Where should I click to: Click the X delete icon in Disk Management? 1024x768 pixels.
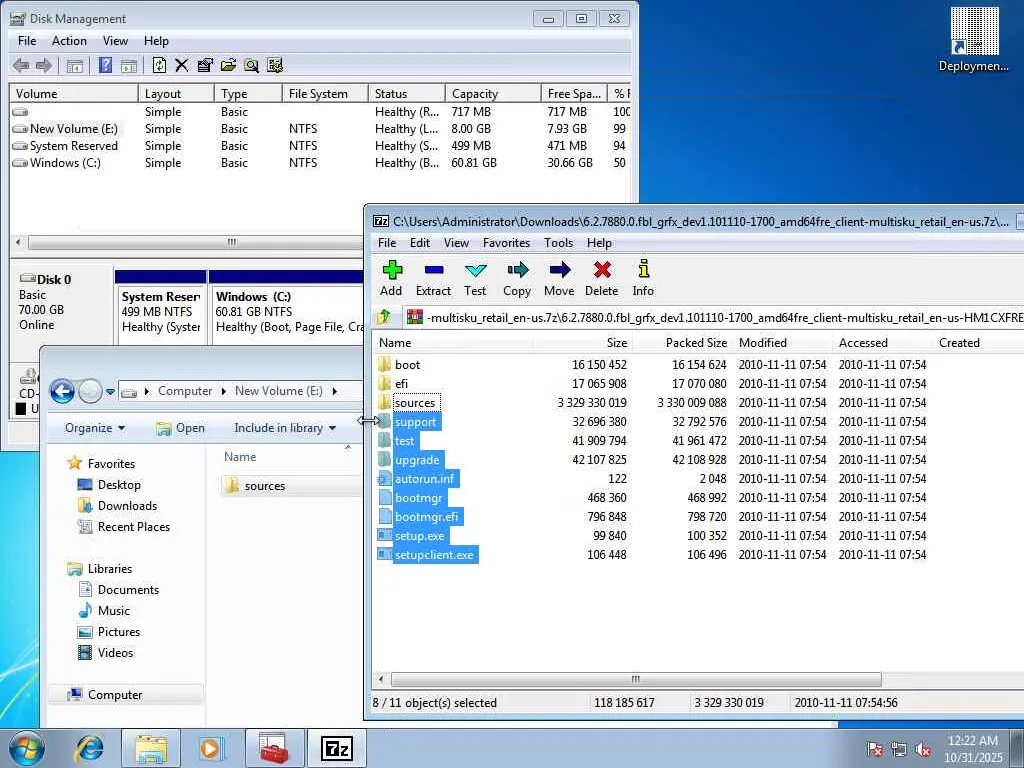pos(182,65)
